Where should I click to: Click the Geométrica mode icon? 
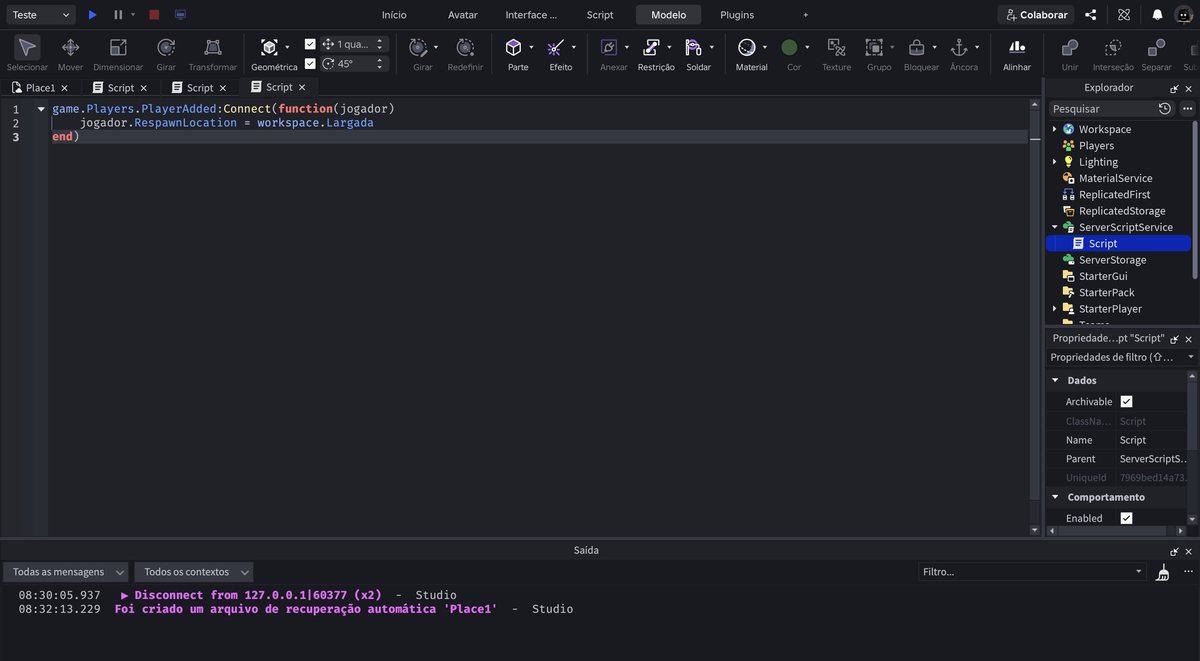tap(269, 47)
